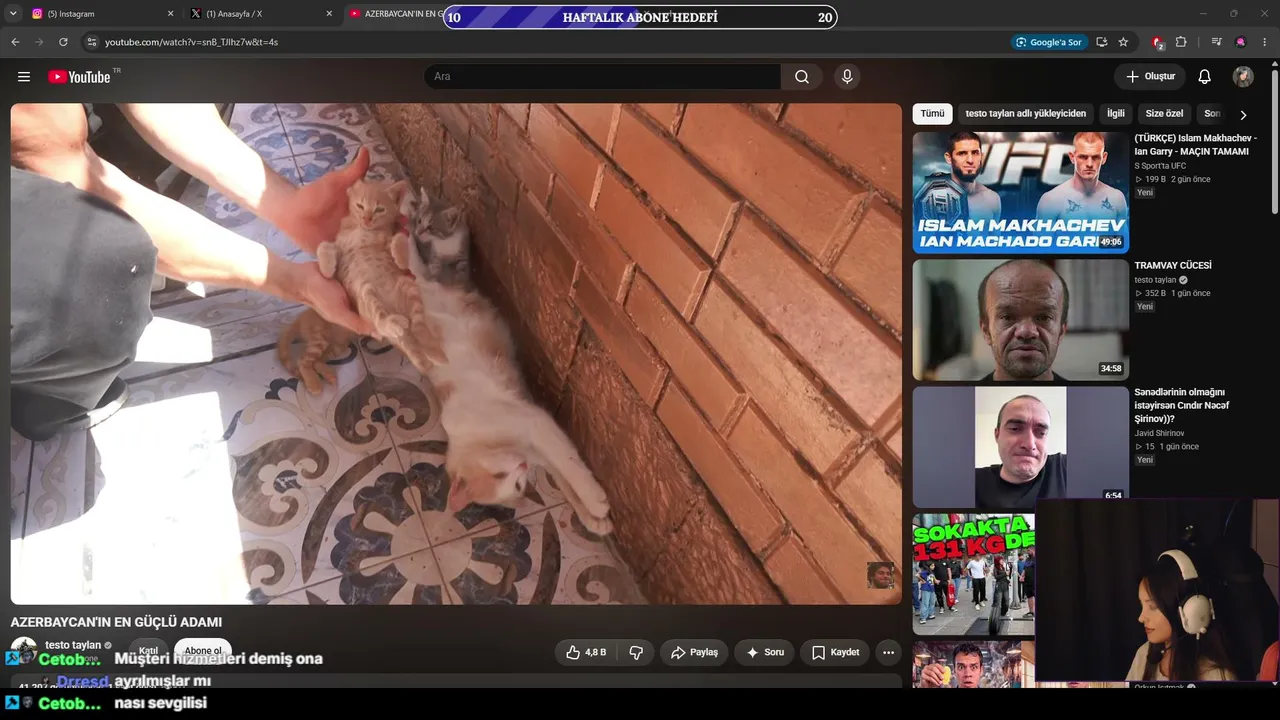Select the İlgili filter chip
The width and height of the screenshot is (1280, 720).
coord(1115,114)
